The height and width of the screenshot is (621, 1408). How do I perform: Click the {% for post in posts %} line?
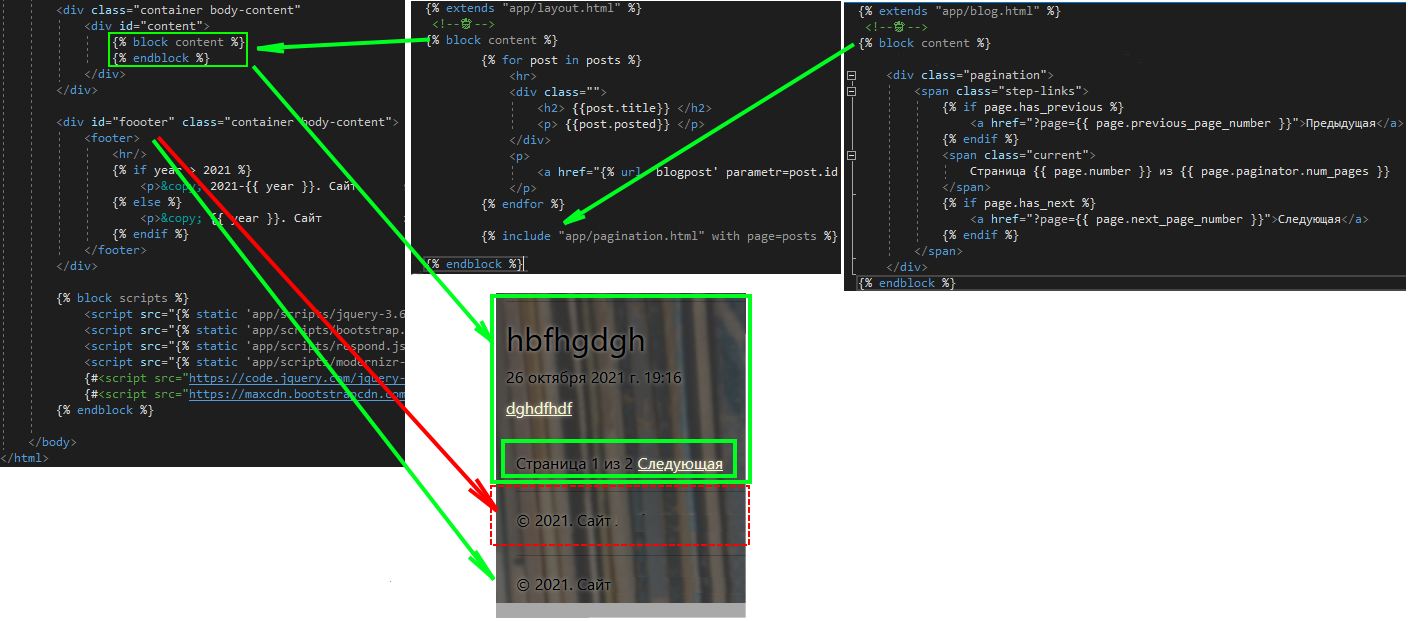click(561, 60)
